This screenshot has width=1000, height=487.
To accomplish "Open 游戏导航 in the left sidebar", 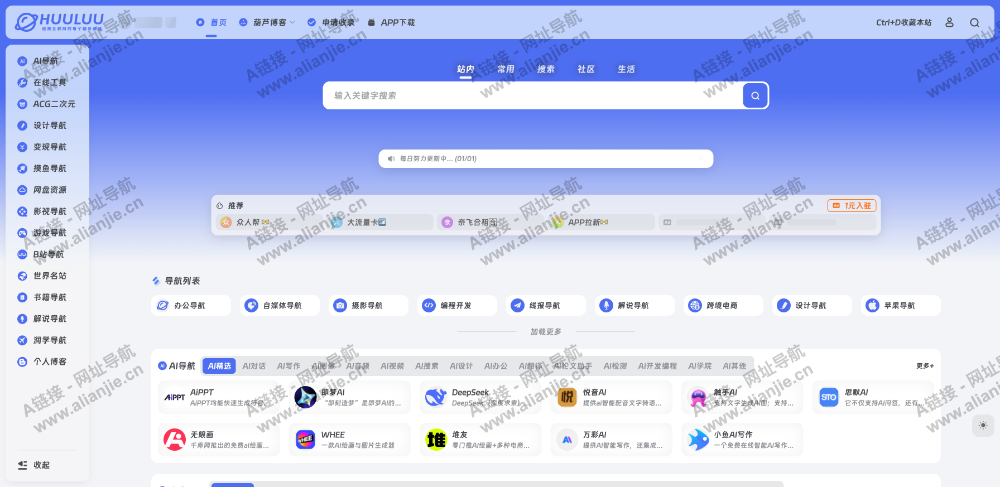I will click(x=43, y=233).
